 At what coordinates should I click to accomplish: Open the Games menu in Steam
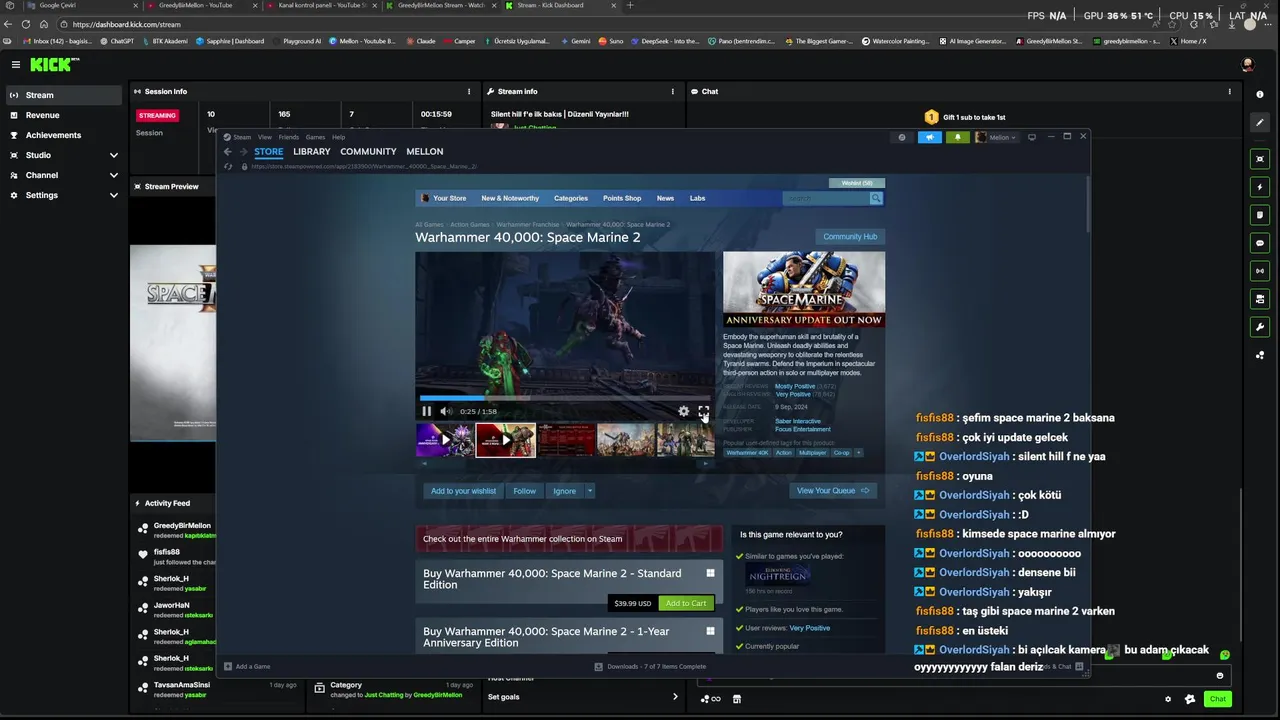click(x=316, y=137)
